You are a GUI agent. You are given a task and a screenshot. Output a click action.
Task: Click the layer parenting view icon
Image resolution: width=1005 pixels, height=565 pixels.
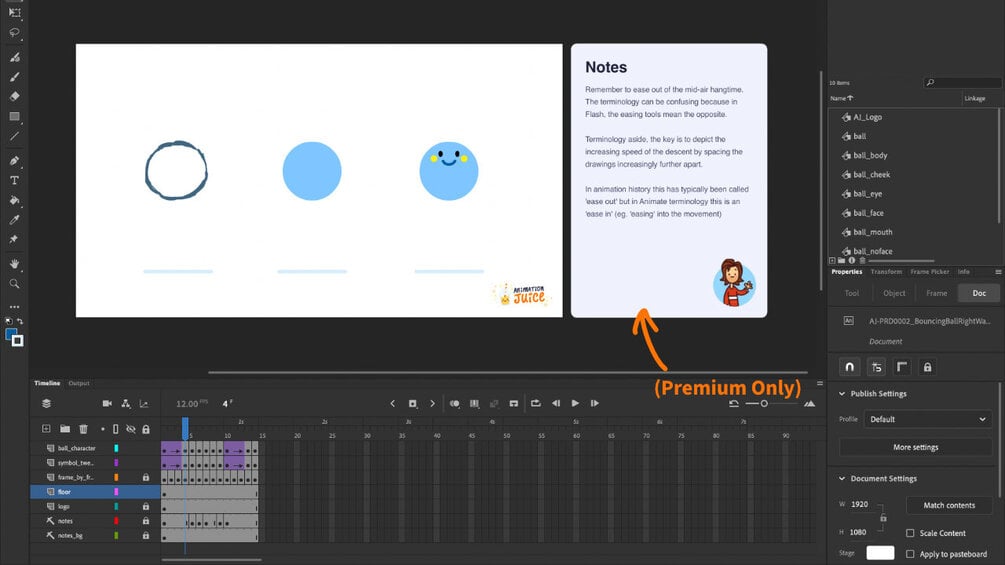pyautogui.click(x=126, y=403)
